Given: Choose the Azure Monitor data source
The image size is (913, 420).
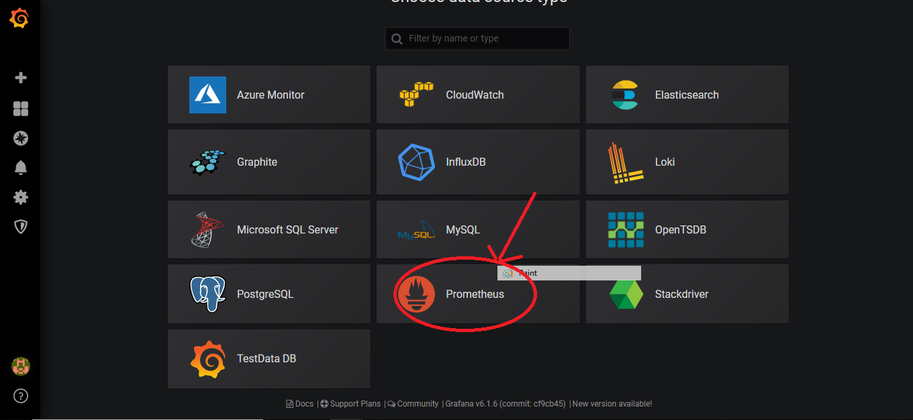Looking at the screenshot, I should pos(269,95).
